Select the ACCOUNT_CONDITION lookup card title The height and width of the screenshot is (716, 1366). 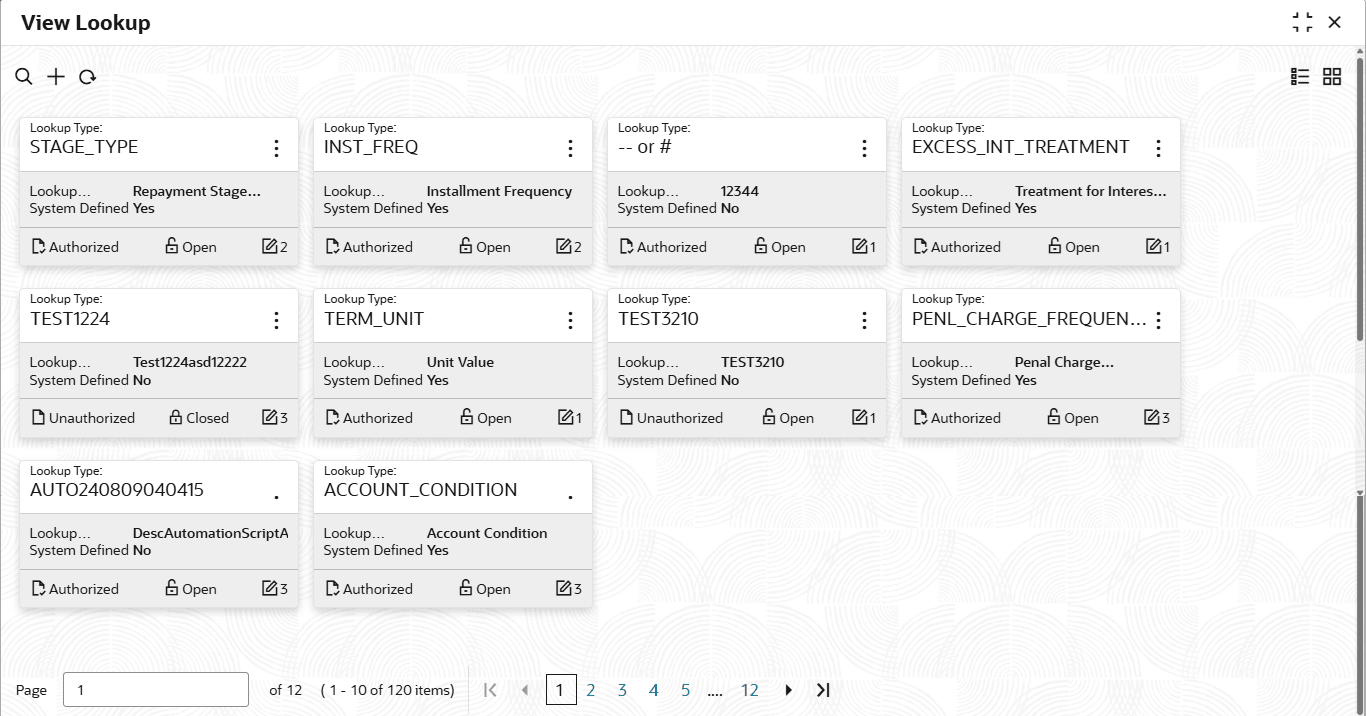tap(421, 490)
